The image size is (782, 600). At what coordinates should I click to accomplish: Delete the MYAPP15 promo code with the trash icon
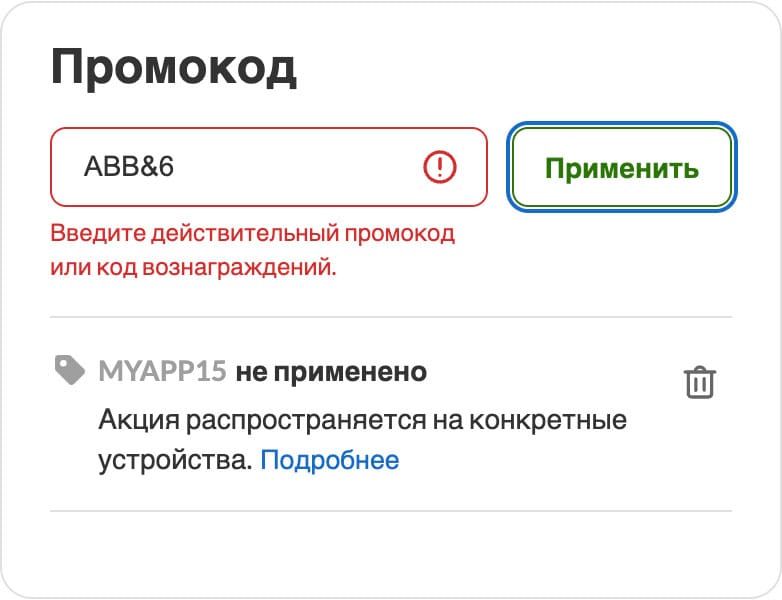point(699,383)
